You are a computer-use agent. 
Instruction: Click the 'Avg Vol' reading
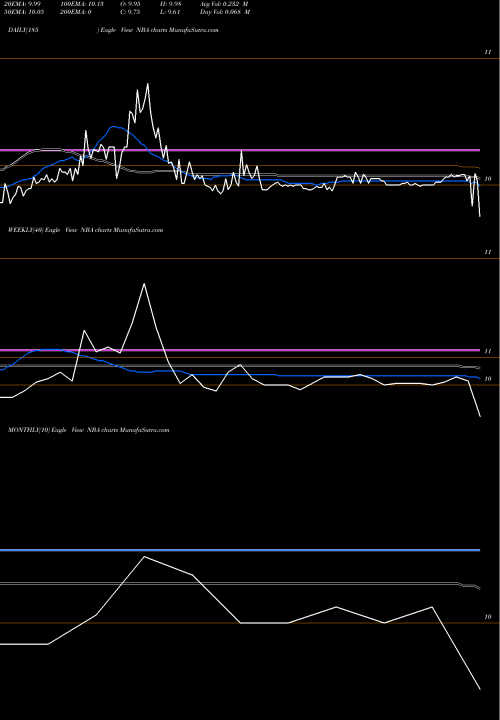click(x=224, y=4)
